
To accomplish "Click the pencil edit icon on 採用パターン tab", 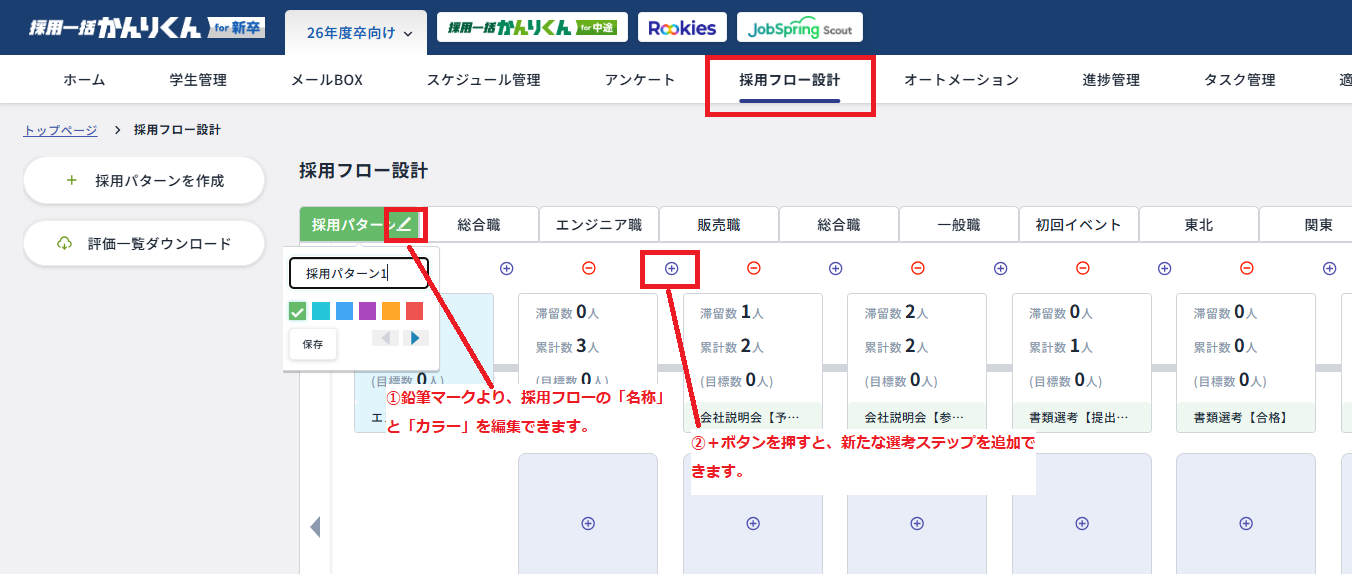I will click(404, 225).
